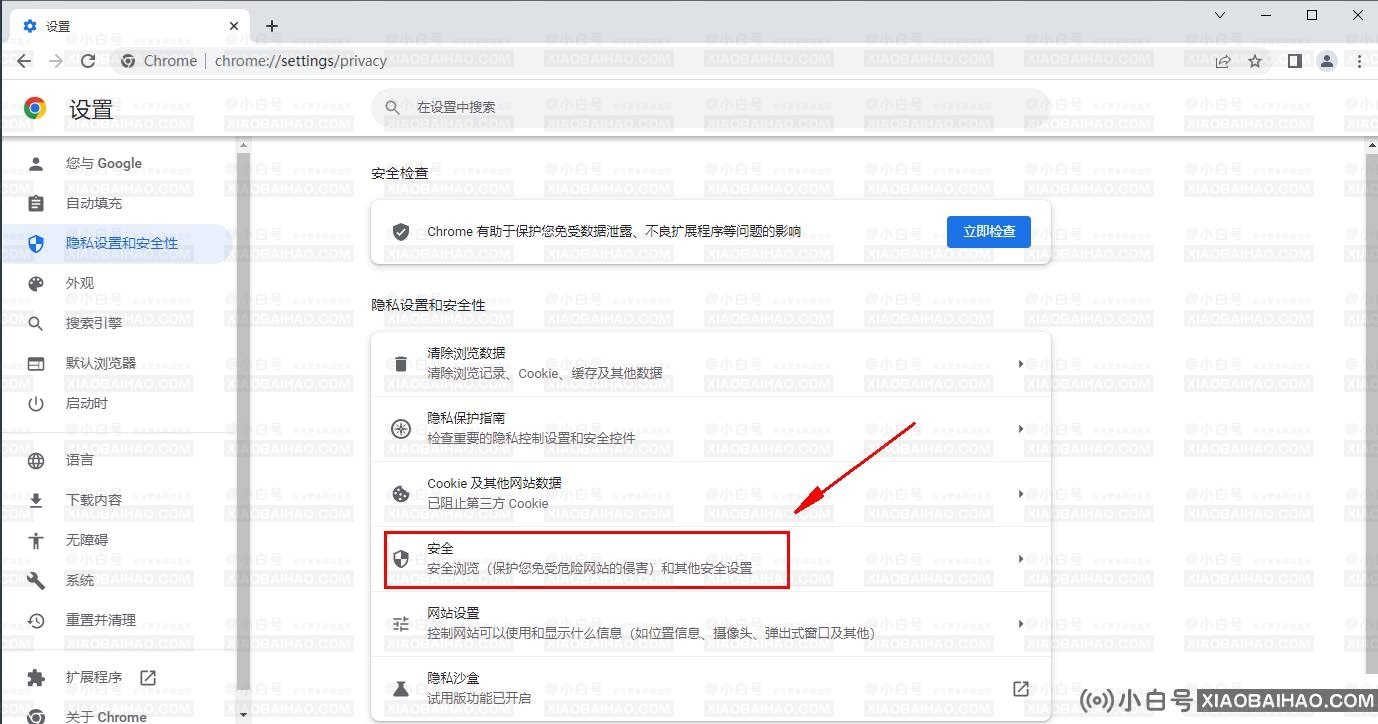This screenshot has height=724, width=1378.
Task: Click the wrench icon next to 系统
Action: coord(36,580)
